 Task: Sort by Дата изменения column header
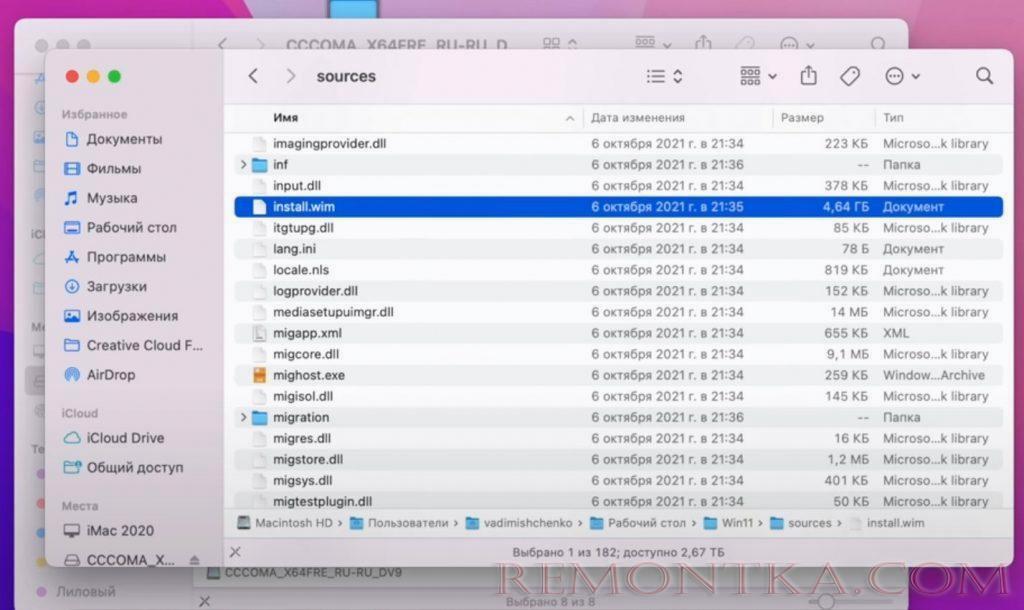coord(637,118)
